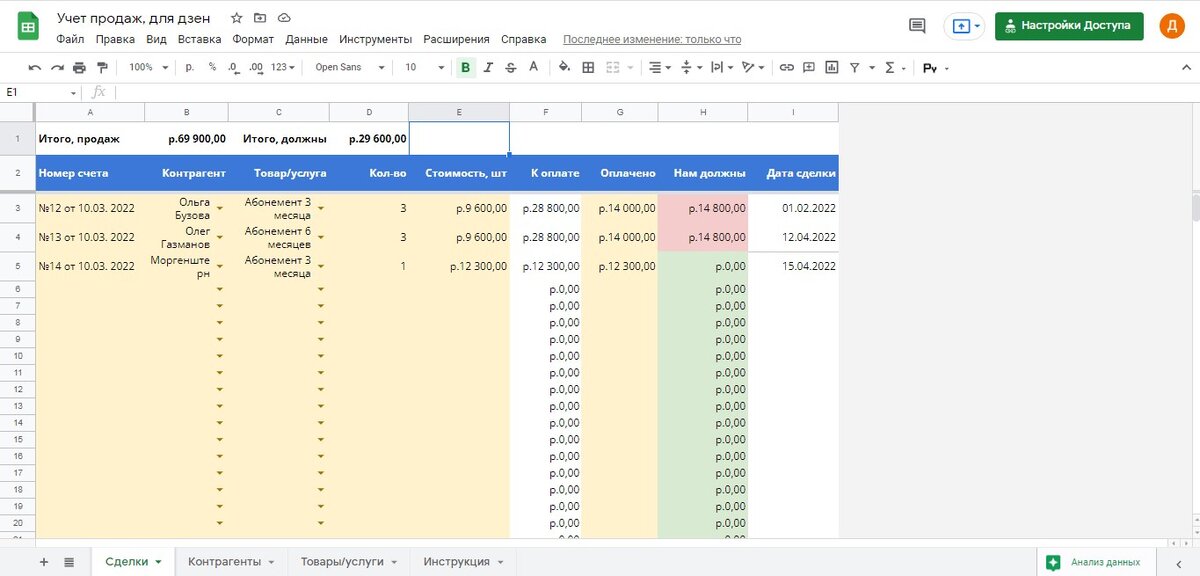Screen dimensions: 1200x576
Task: Click the Анализ данных button
Action: [1095, 562]
